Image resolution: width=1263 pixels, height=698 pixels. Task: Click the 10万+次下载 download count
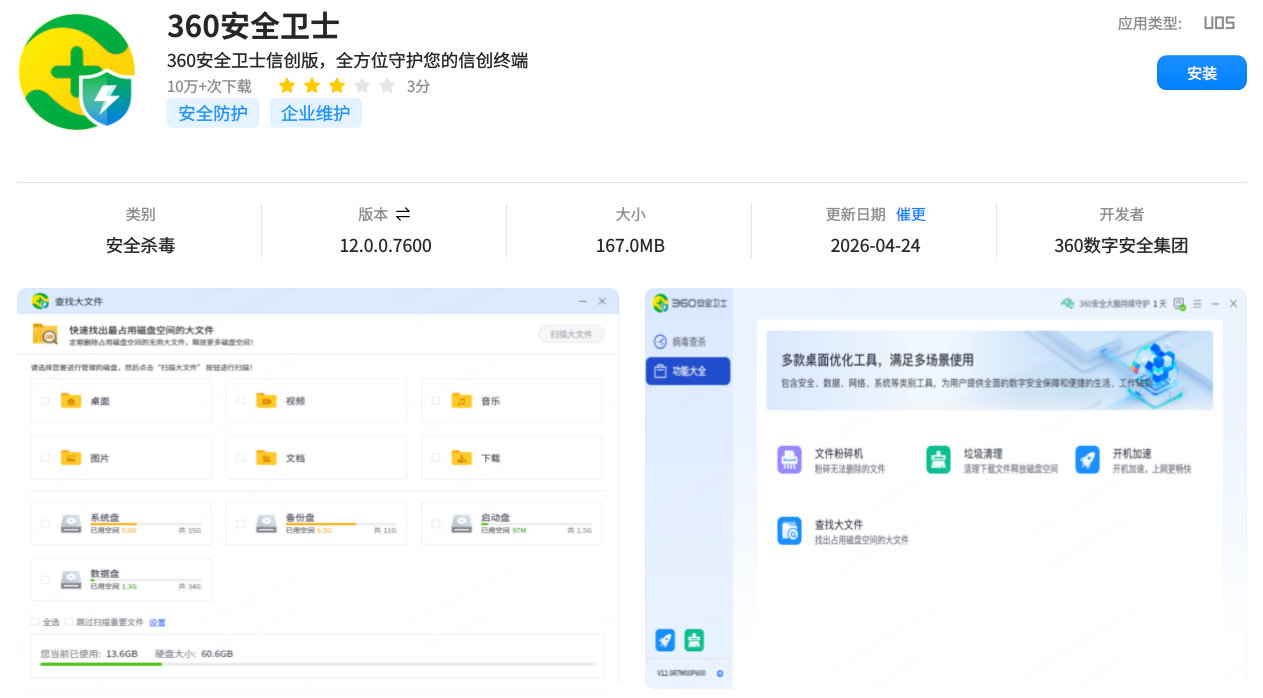click(209, 86)
